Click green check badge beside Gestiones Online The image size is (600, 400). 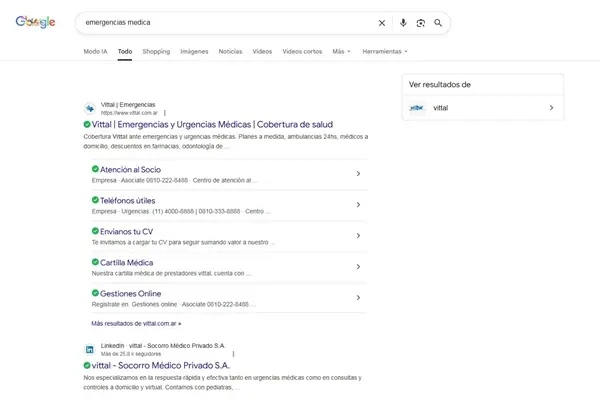pyautogui.click(x=95, y=293)
